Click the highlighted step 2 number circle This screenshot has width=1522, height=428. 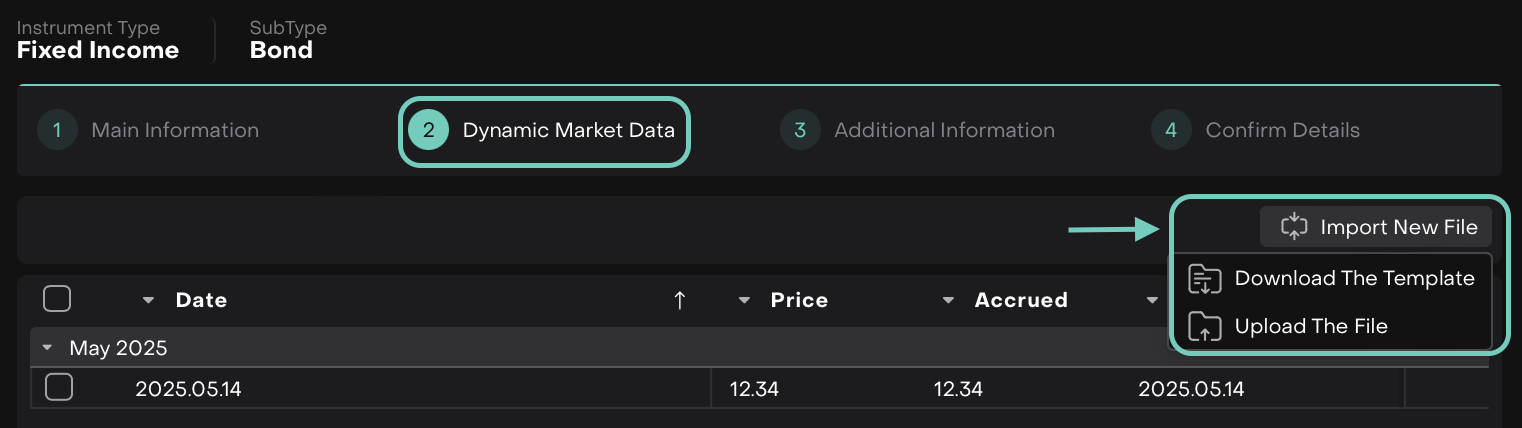click(x=429, y=130)
